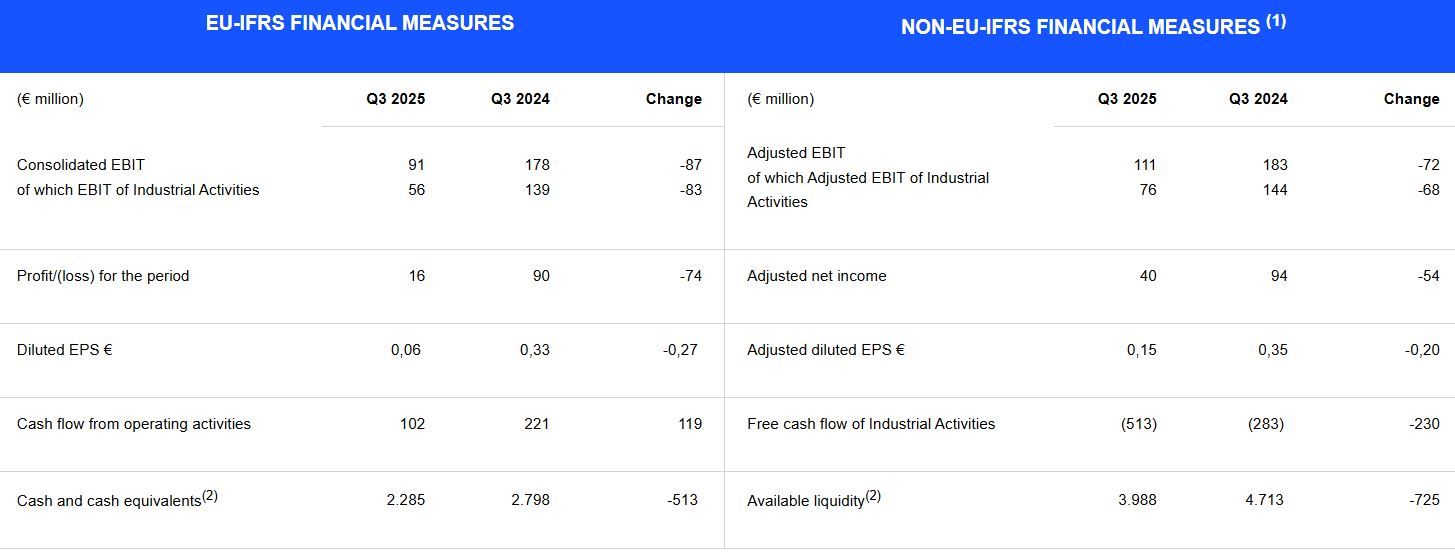Click the Diluted EPS € value 0,06
The width and height of the screenshot is (1455, 558).
(x=406, y=350)
